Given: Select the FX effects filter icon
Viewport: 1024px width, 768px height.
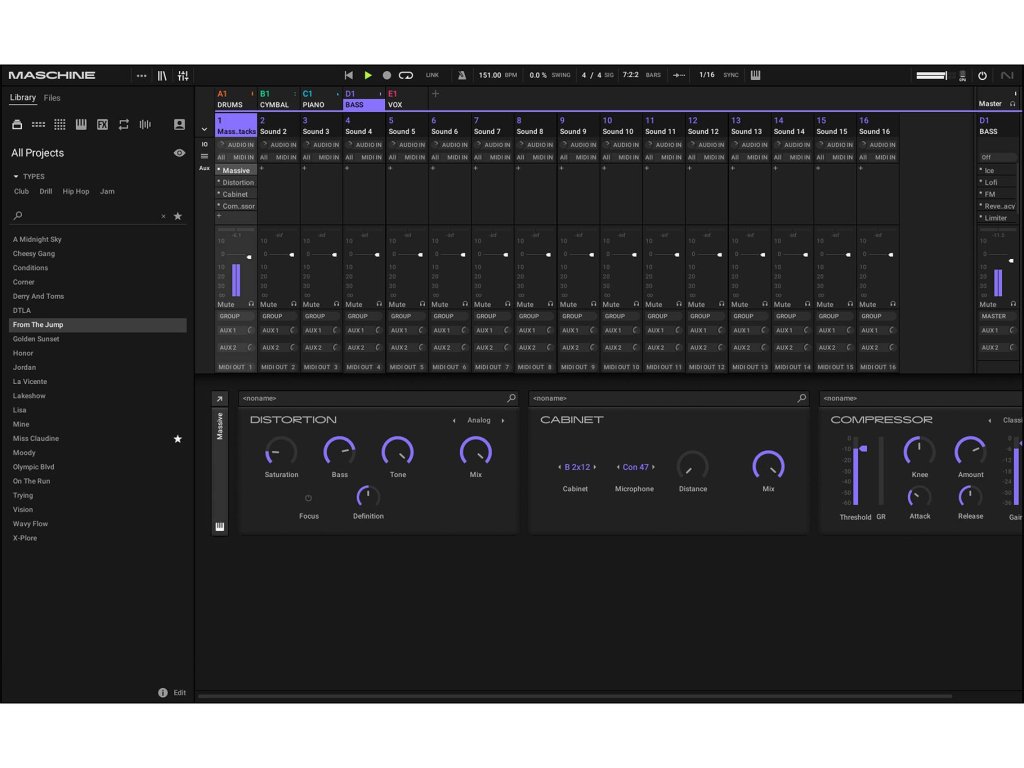Looking at the screenshot, I should (103, 124).
